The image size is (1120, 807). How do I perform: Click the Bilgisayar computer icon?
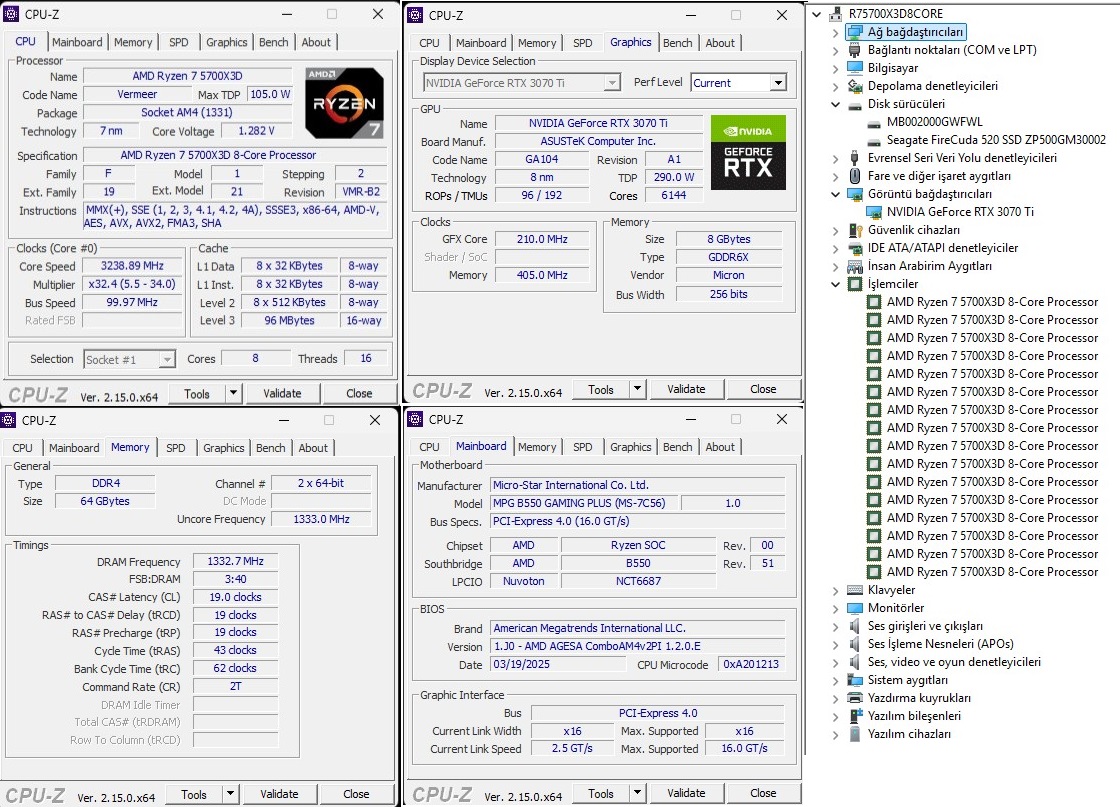[854, 68]
